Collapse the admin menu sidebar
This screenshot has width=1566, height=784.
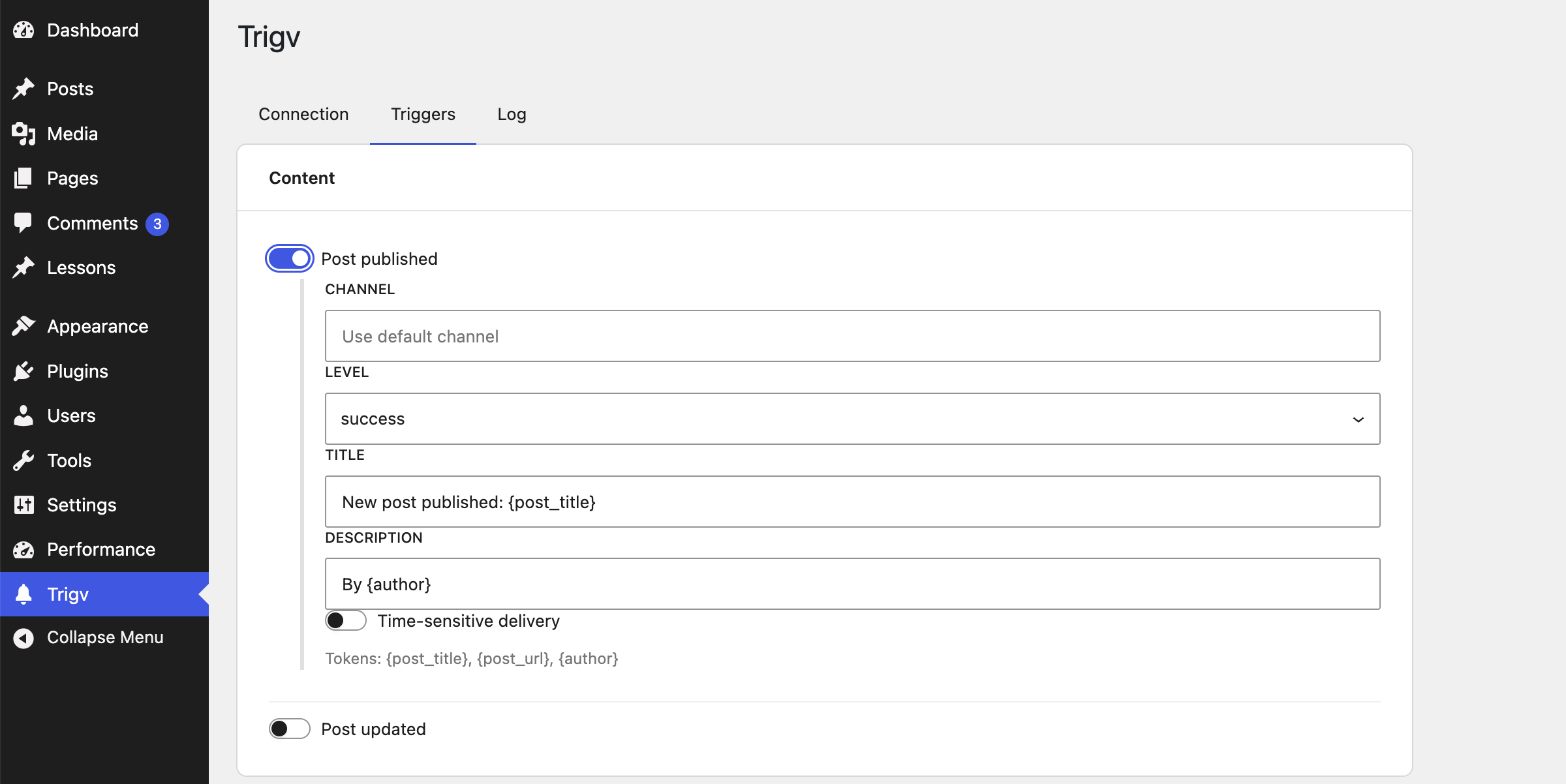point(104,637)
